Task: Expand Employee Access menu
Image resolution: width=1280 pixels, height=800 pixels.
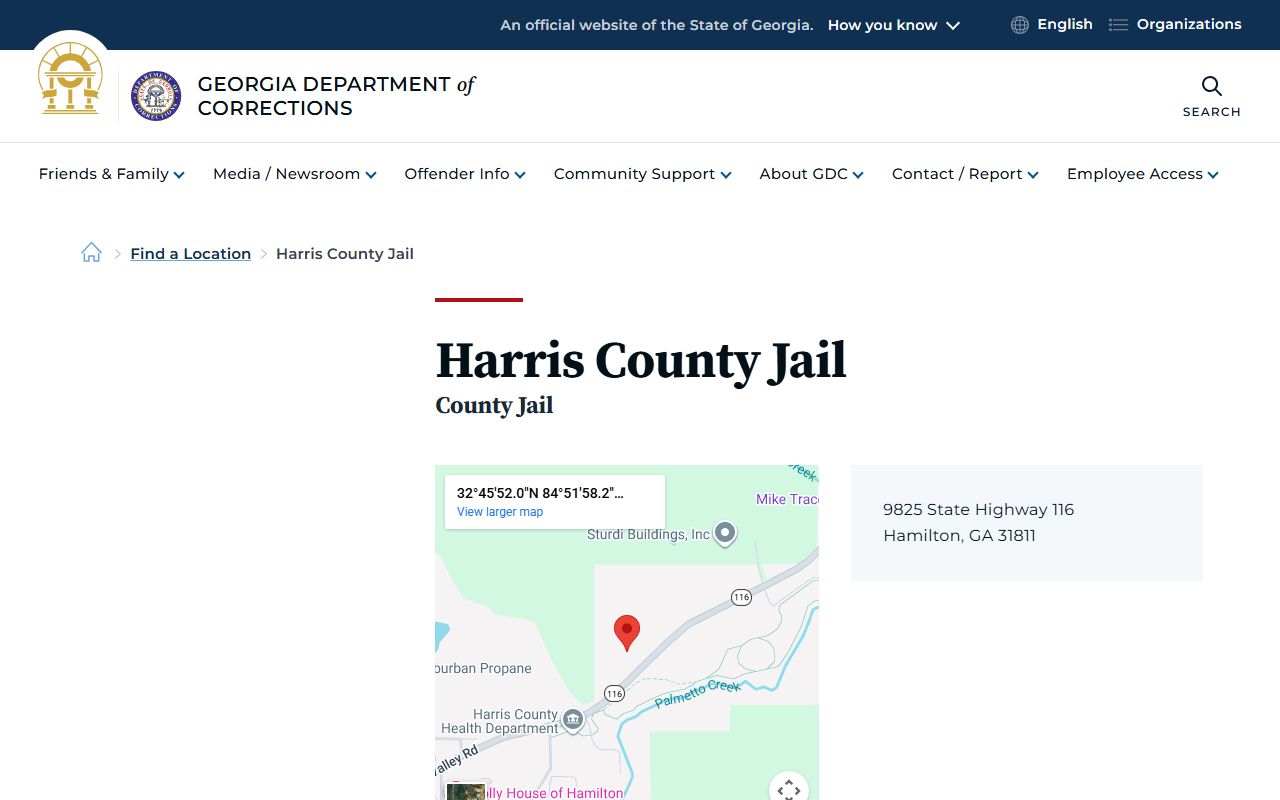Action: click(x=1143, y=174)
